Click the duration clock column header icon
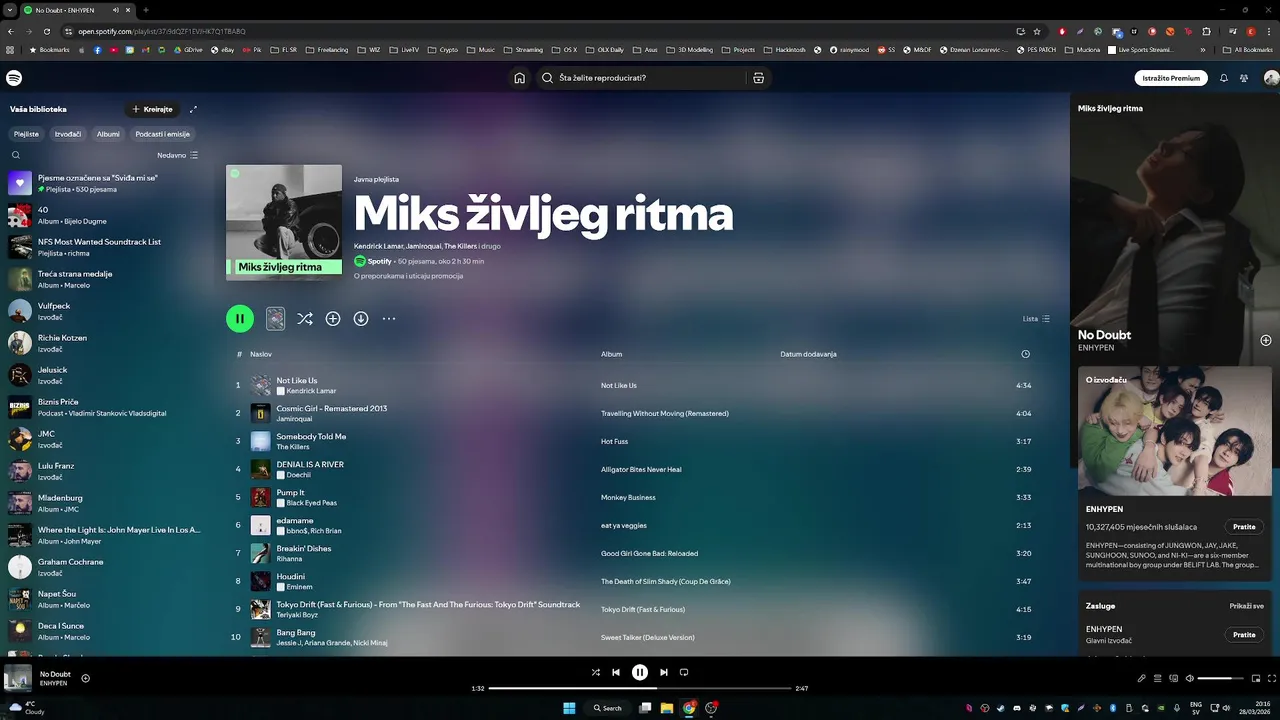 pos(1025,354)
